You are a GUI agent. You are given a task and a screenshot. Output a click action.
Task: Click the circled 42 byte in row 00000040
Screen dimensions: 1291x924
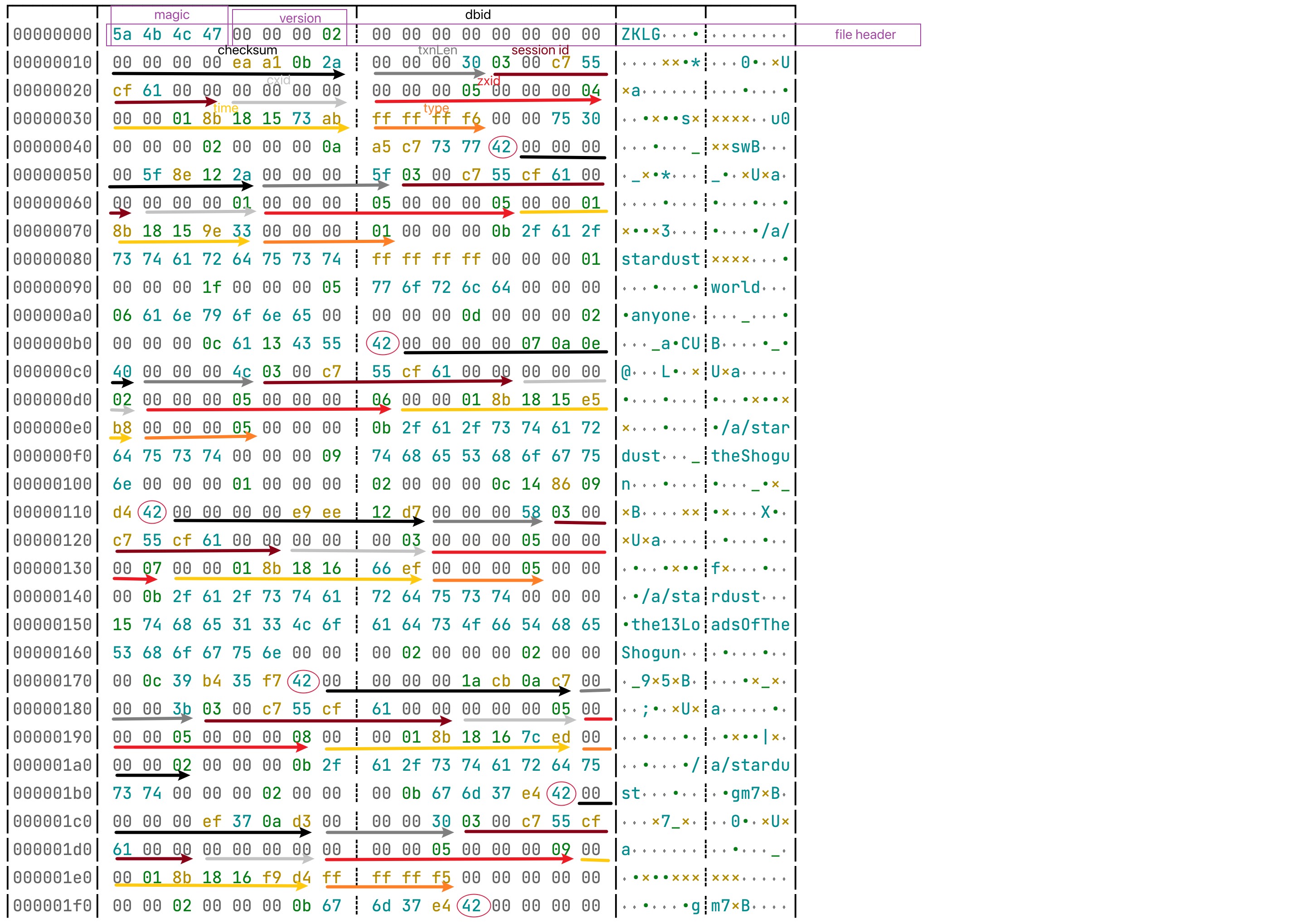pos(502,147)
